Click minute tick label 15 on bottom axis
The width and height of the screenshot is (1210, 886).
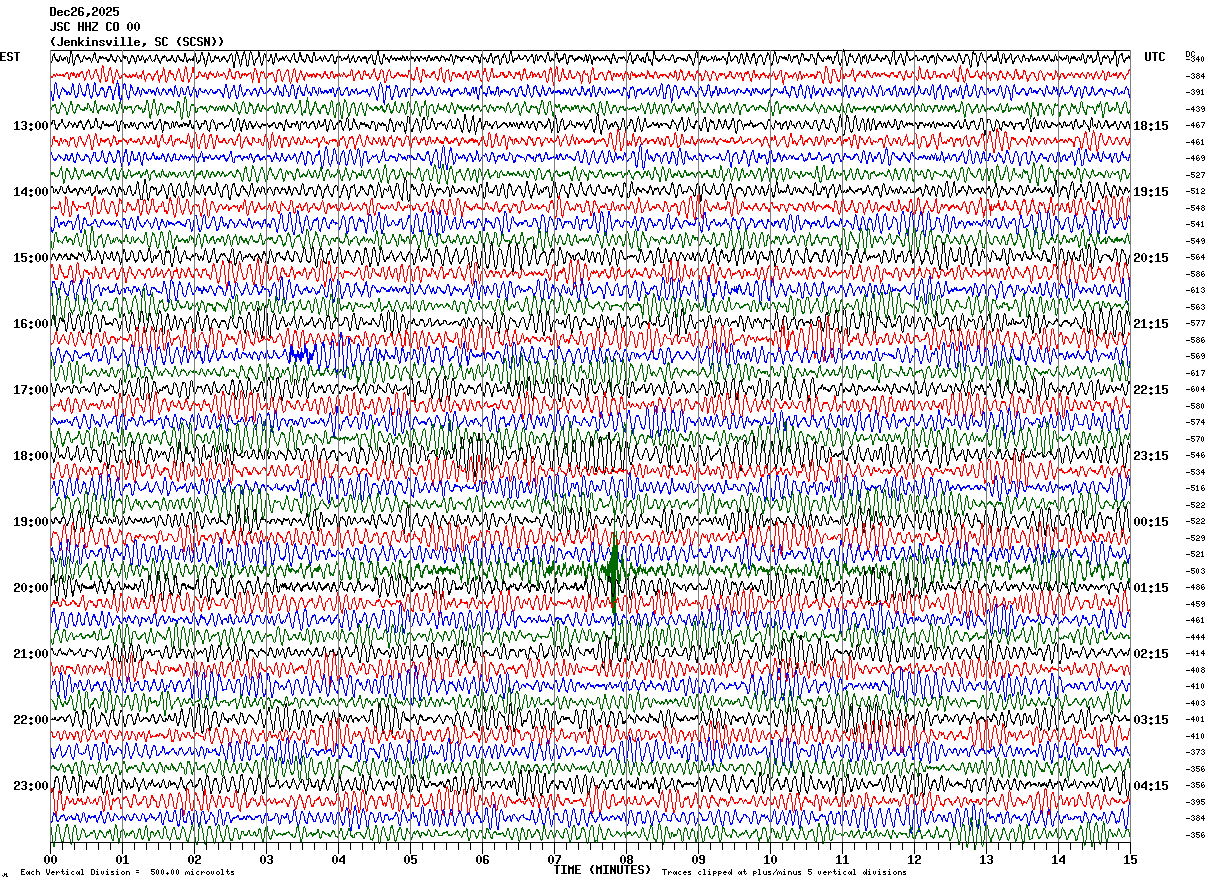(x=1130, y=859)
